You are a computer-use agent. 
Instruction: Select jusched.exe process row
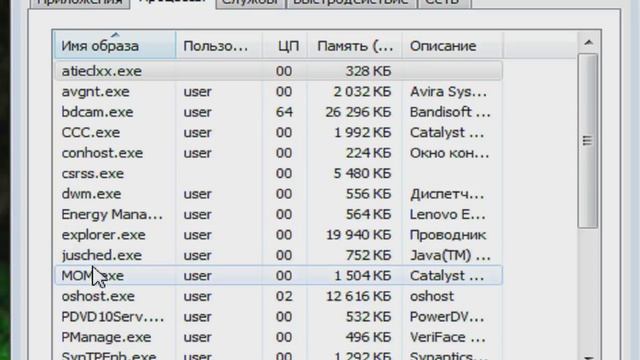(x=278, y=255)
